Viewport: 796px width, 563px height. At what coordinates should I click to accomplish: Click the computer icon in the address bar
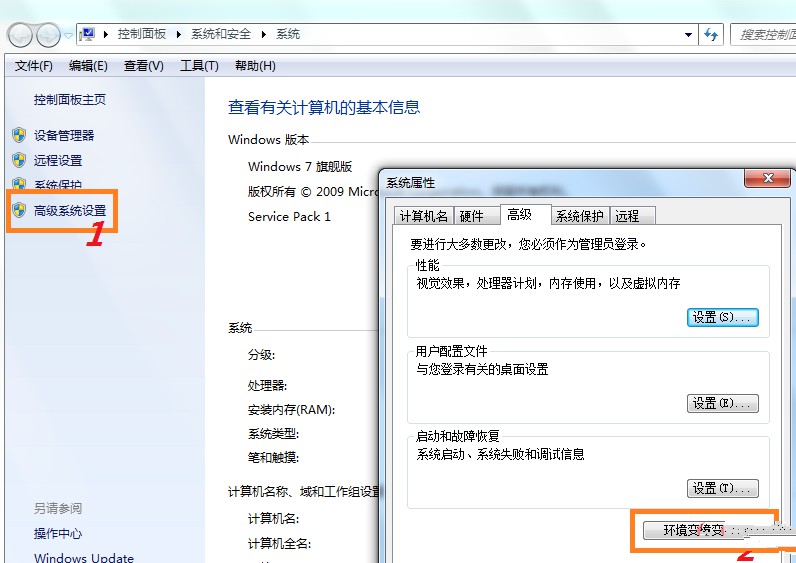coord(87,35)
